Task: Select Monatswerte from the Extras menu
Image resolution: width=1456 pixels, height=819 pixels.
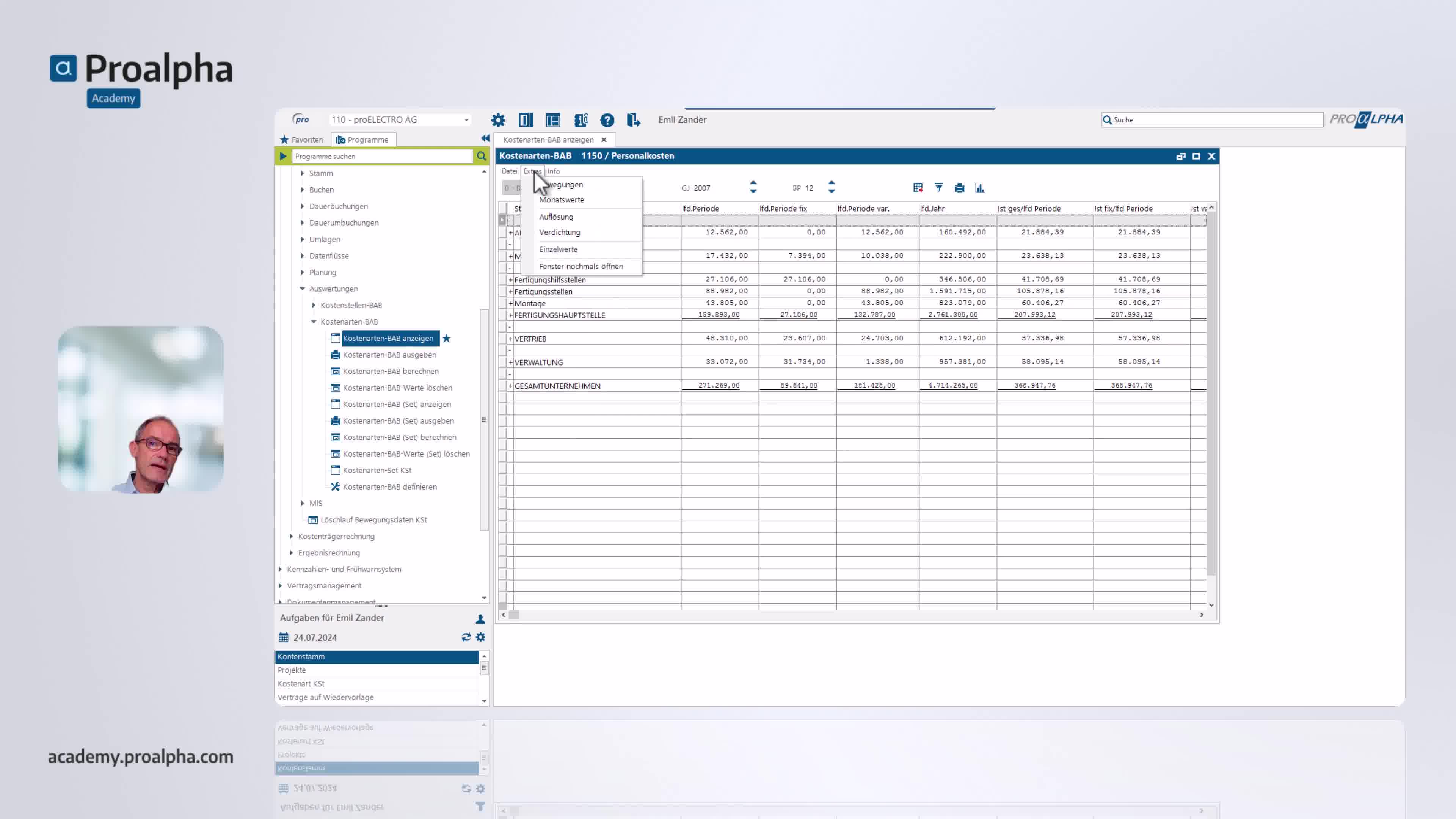Action: point(561,200)
